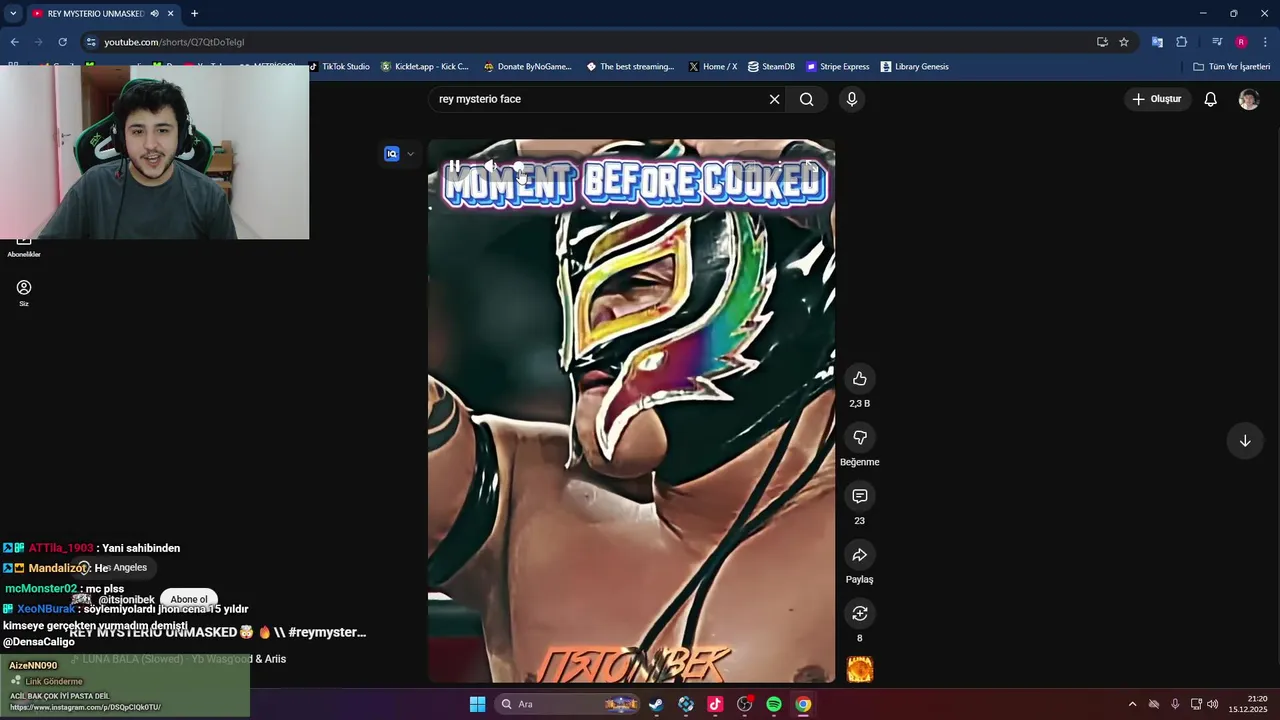Run search with the magnifier button
Image resolution: width=1280 pixels, height=720 pixels.
[807, 99]
